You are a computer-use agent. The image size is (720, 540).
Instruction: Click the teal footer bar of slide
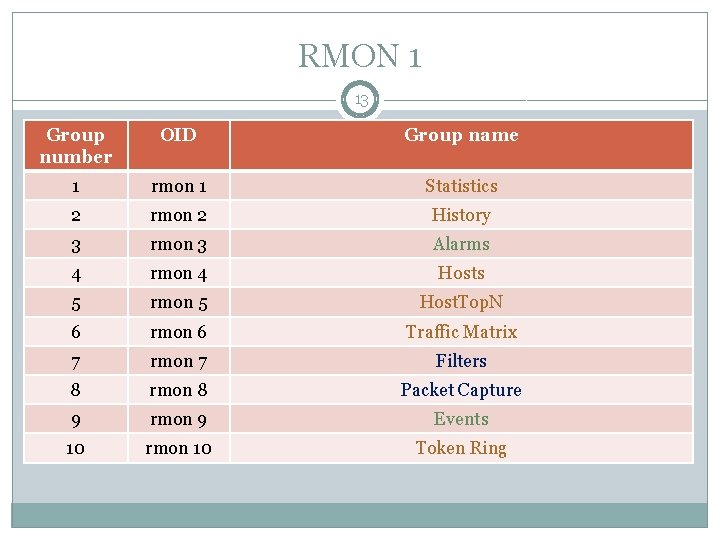coord(360,515)
